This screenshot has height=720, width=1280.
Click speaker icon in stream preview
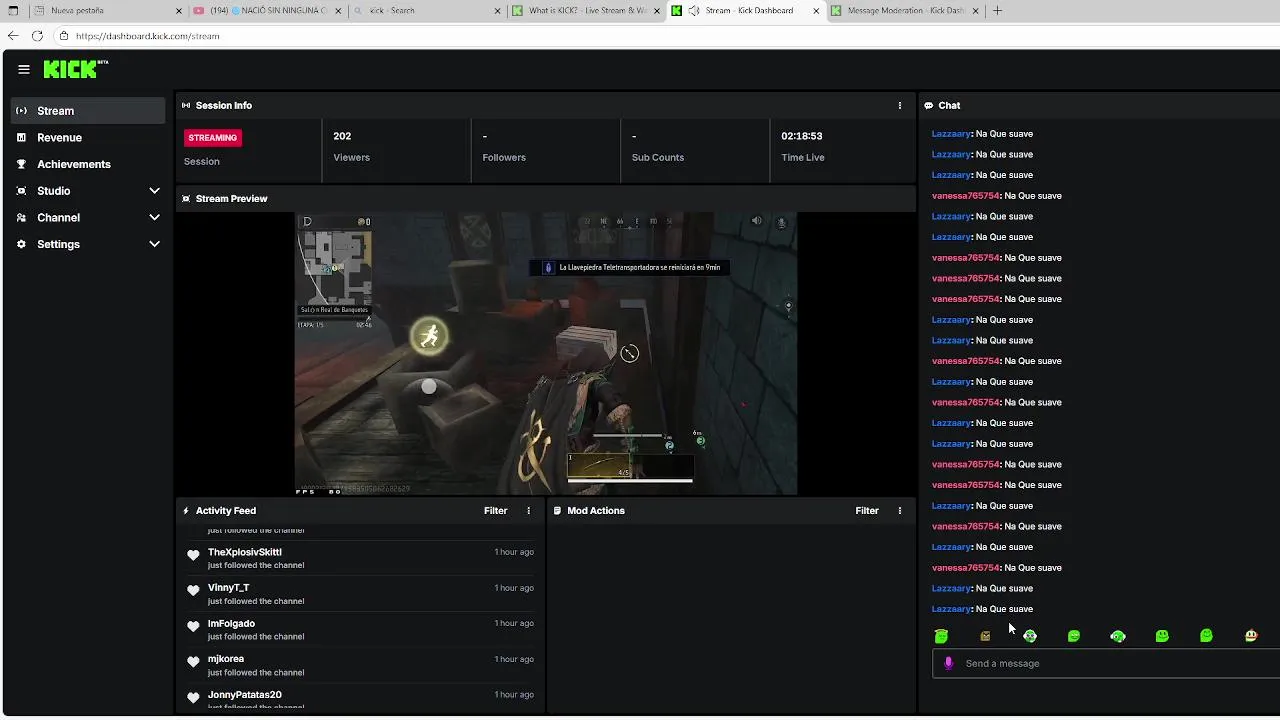(x=756, y=221)
